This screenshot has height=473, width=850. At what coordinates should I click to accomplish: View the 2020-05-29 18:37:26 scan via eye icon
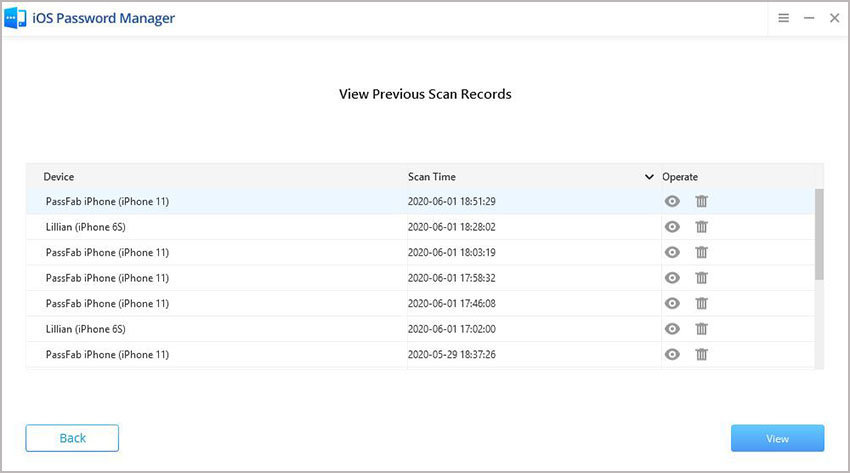[672, 354]
